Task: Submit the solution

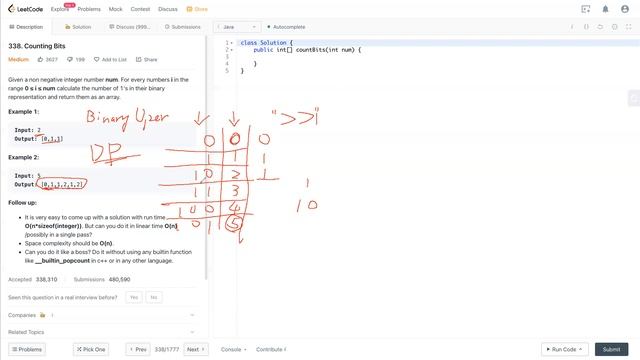Action: tap(611, 349)
